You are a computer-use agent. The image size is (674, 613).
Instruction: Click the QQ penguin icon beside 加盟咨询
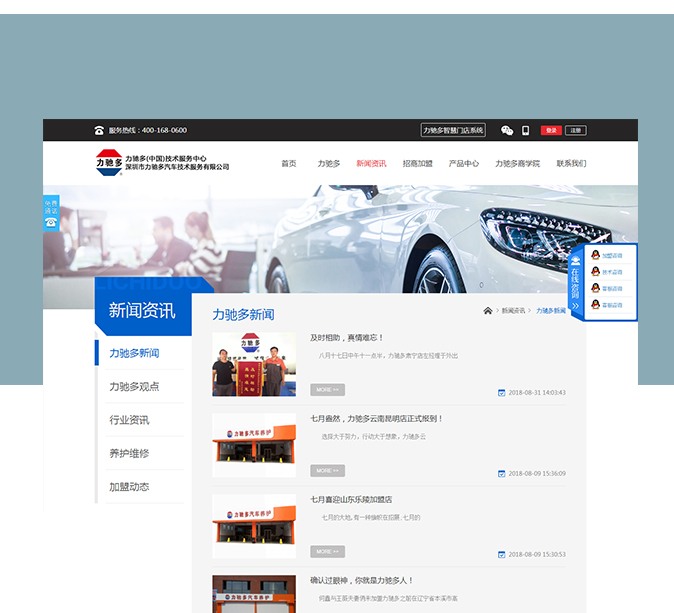coord(595,255)
